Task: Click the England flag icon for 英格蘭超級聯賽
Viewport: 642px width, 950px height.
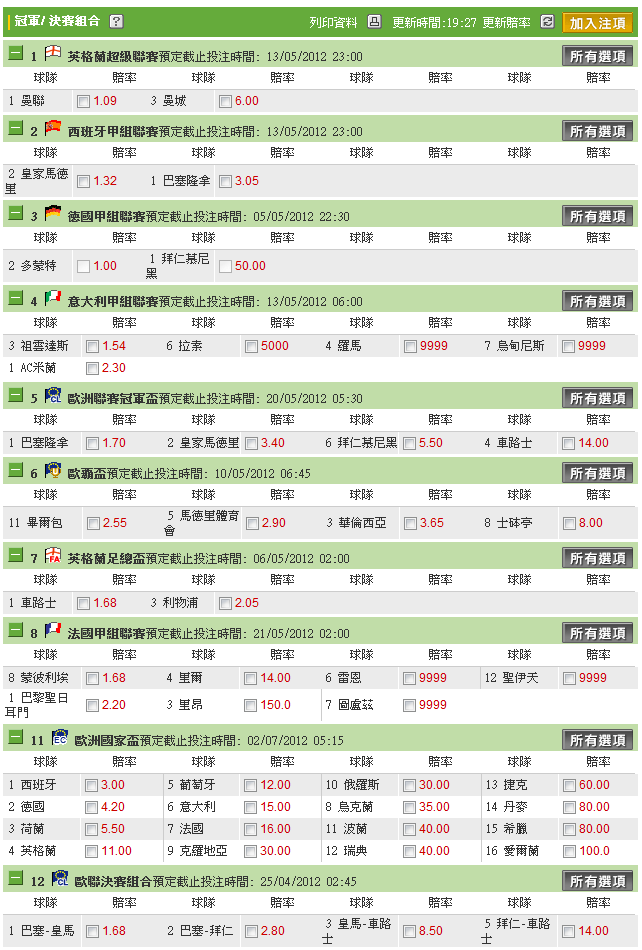Action: coord(53,53)
